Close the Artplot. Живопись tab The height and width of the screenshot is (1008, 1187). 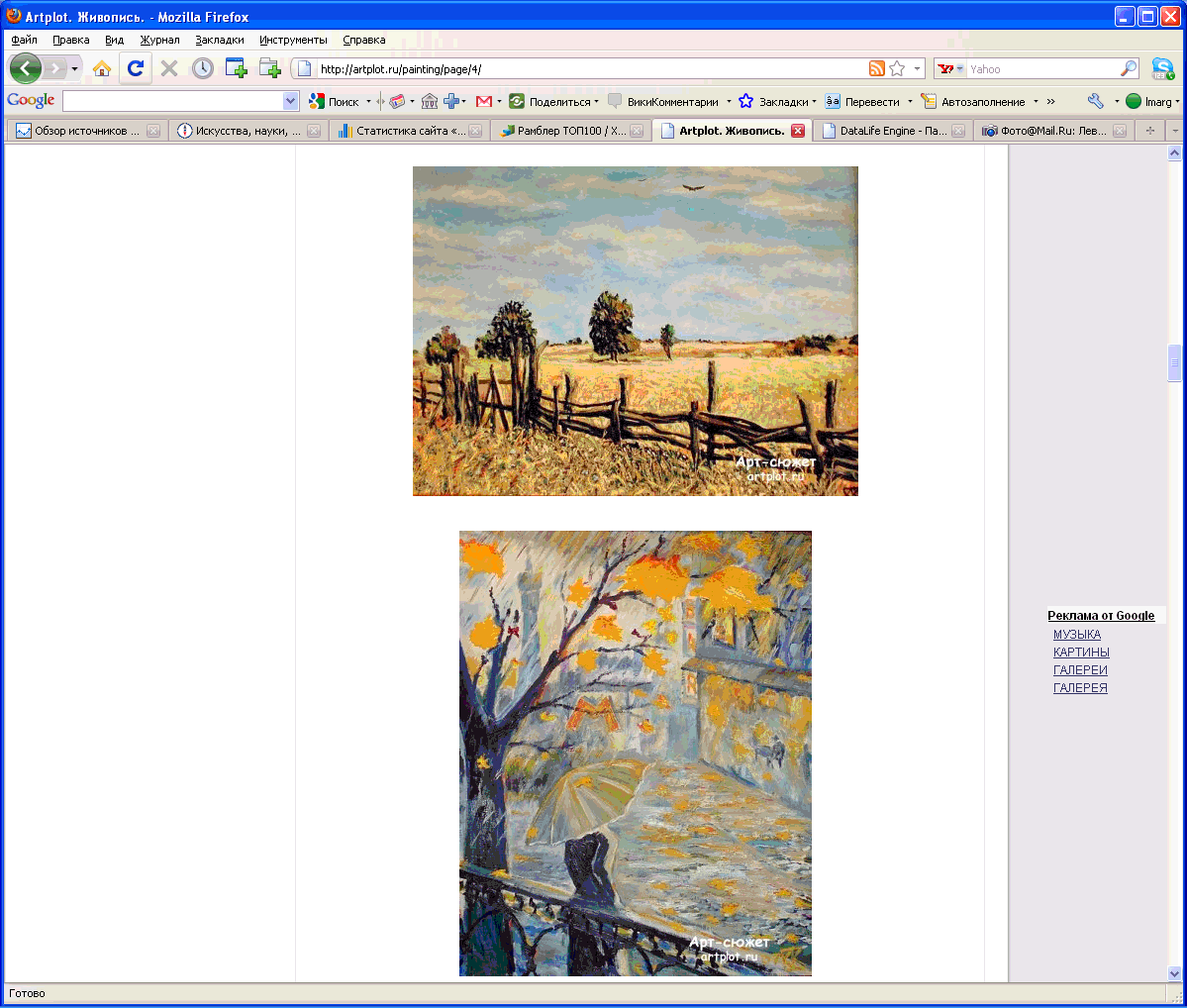pos(798,131)
